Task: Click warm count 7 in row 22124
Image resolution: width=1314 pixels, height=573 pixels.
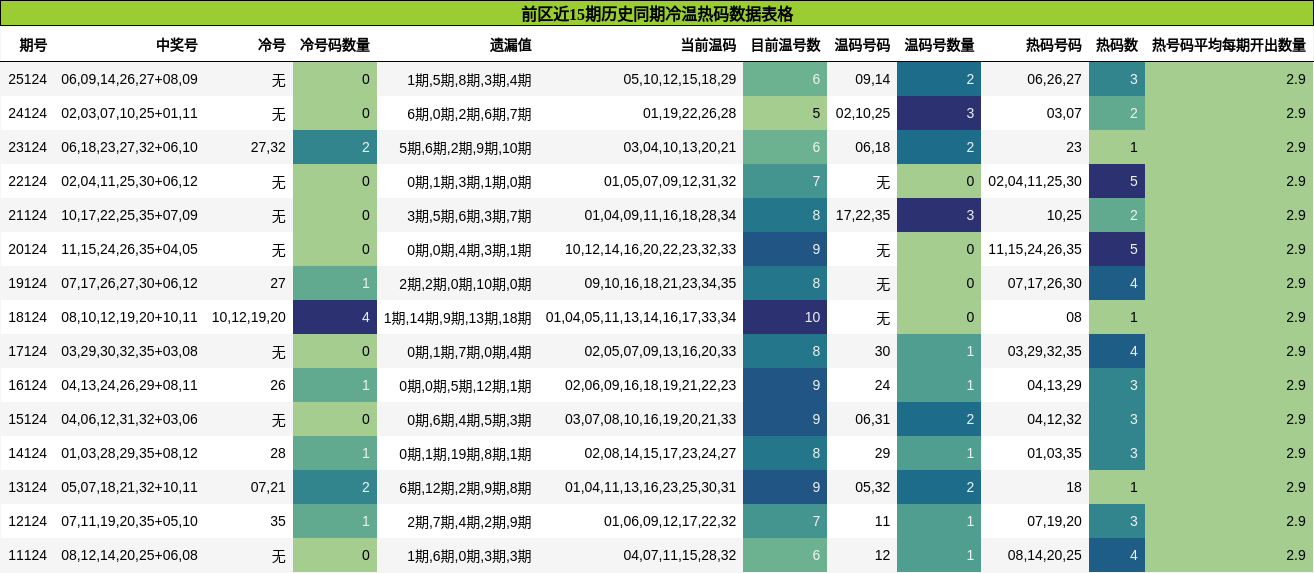Action: 785,181
